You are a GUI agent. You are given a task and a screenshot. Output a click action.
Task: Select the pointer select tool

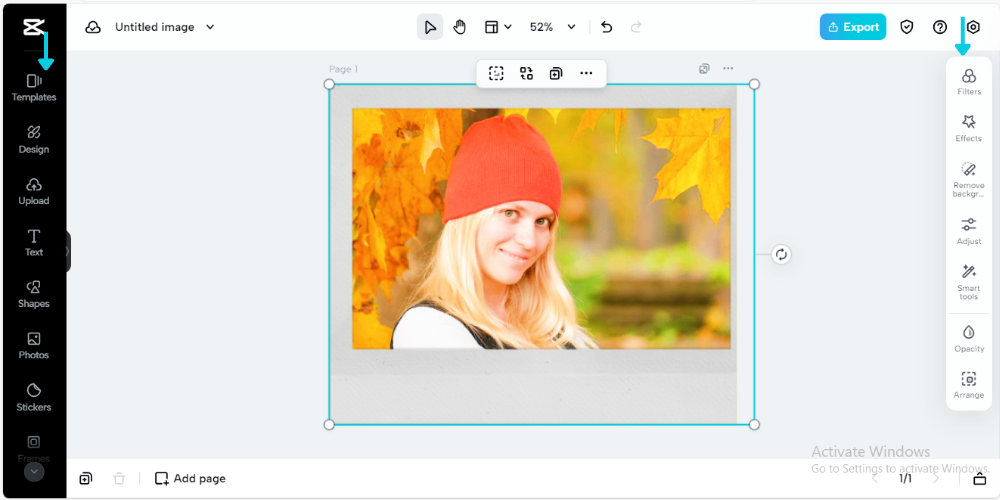pyautogui.click(x=430, y=27)
